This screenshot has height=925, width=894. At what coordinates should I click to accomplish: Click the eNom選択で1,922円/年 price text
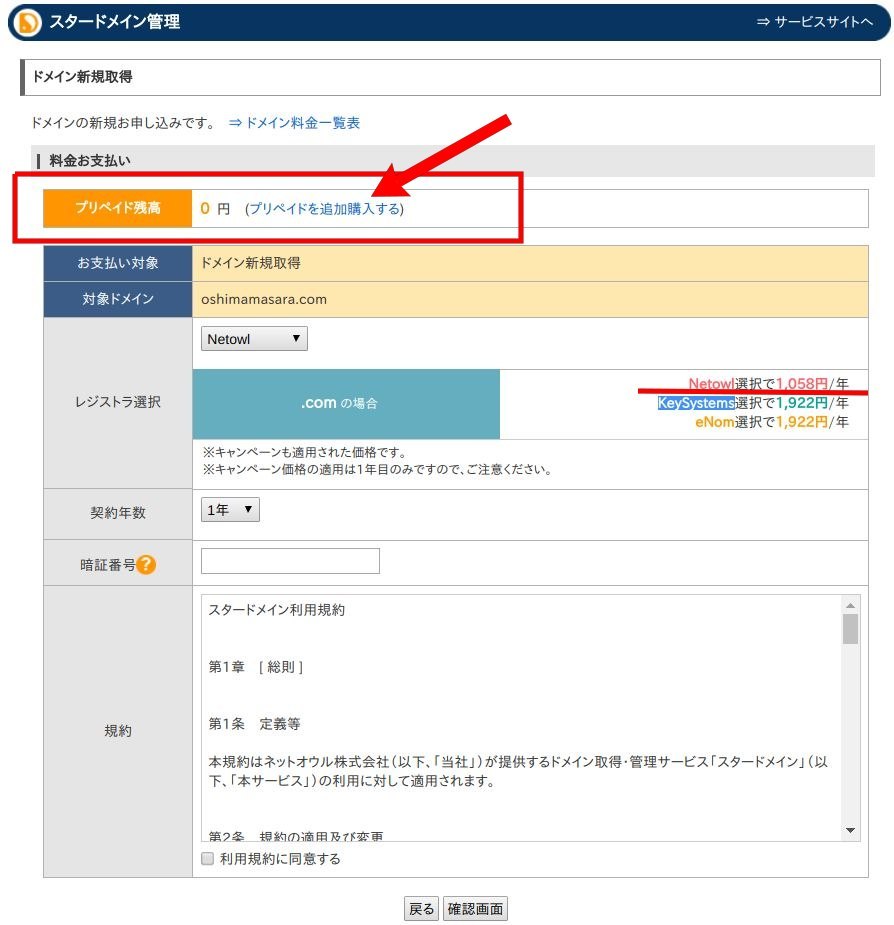[772, 422]
